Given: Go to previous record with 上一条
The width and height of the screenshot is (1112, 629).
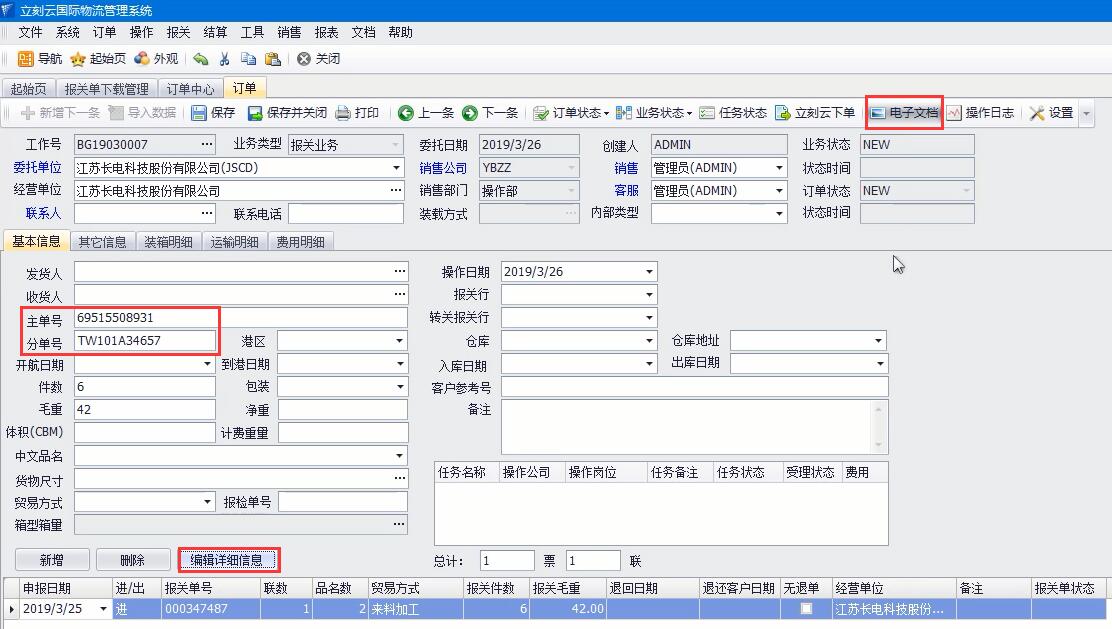Looking at the screenshot, I should (x=426, y=113).
